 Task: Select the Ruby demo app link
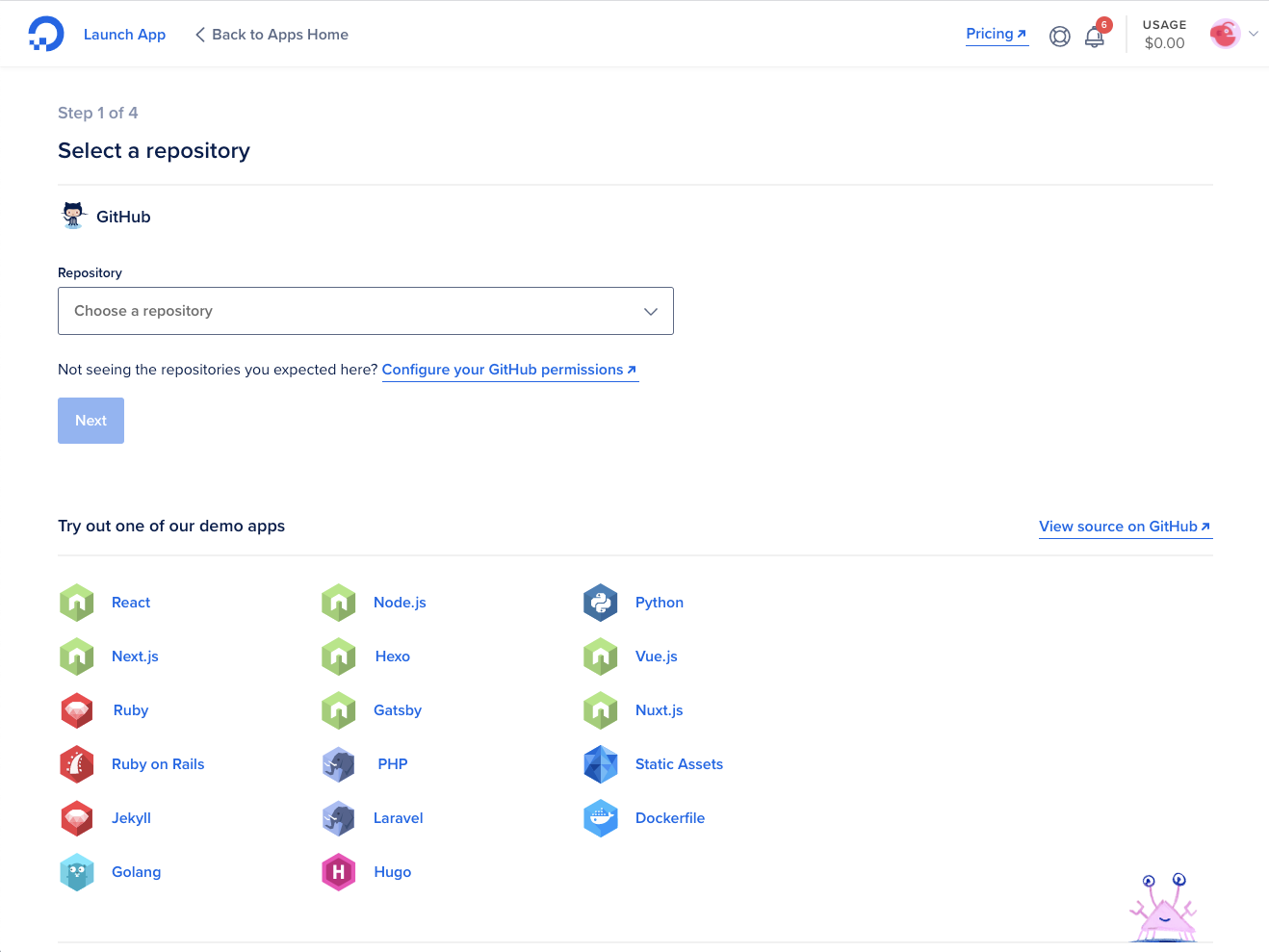click(131, 710)
